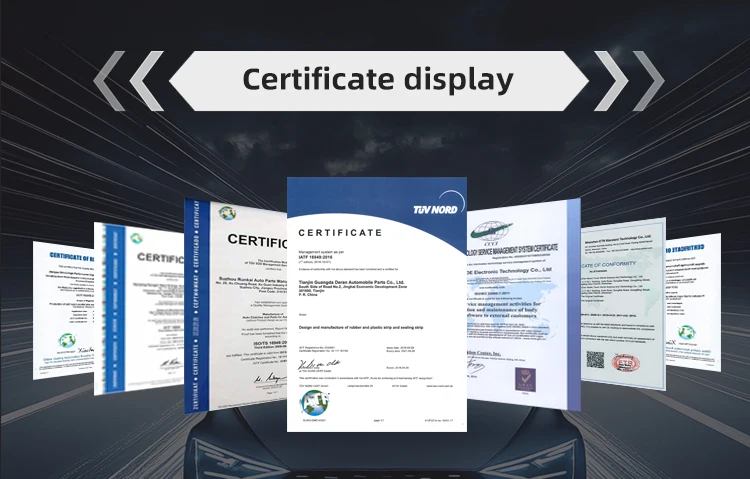Viewport: 750px width, 479px height.
Task: Click the green seal on far-right mirrored certificate
Action: [x=686, y=332]
